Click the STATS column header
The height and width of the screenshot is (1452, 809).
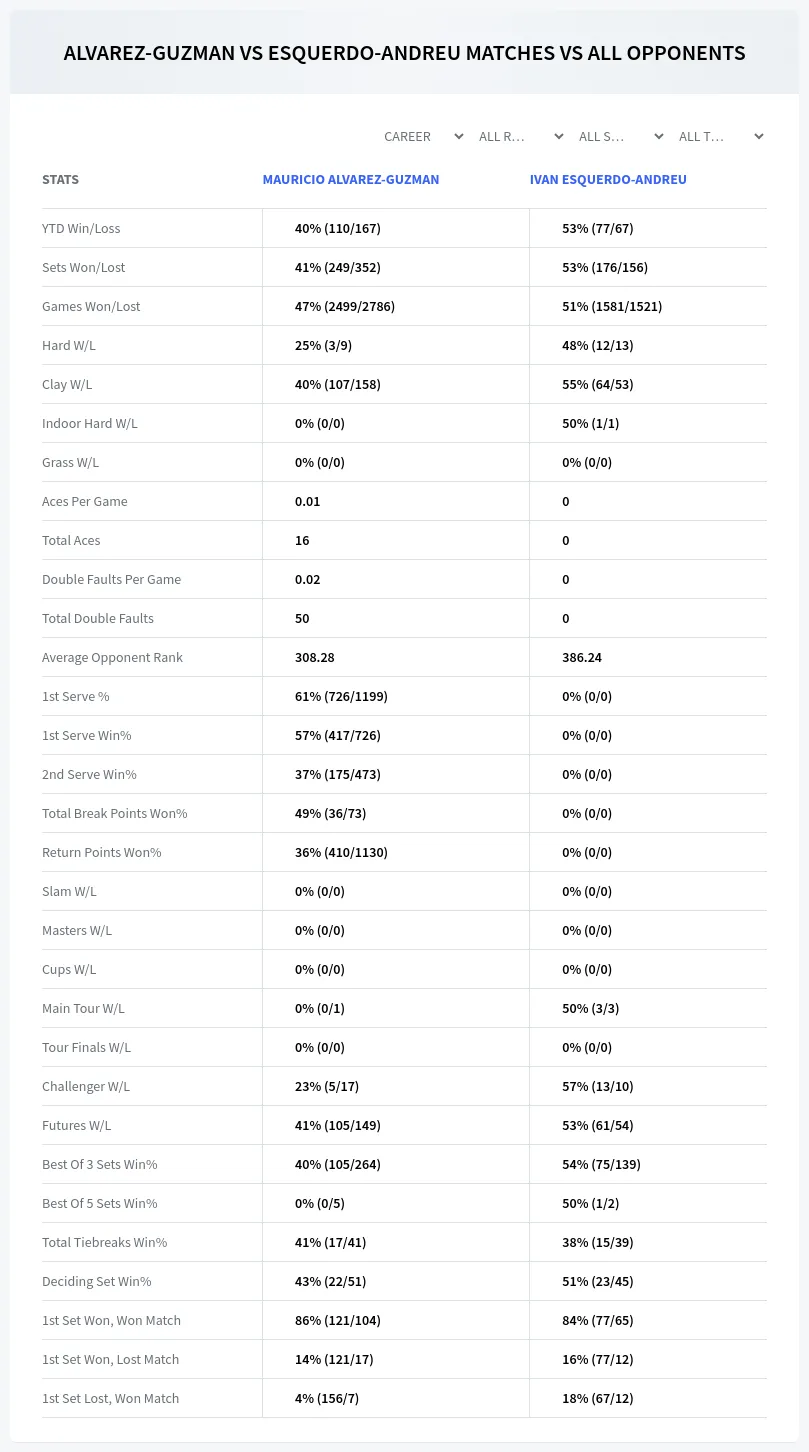(x=60, y=180)
